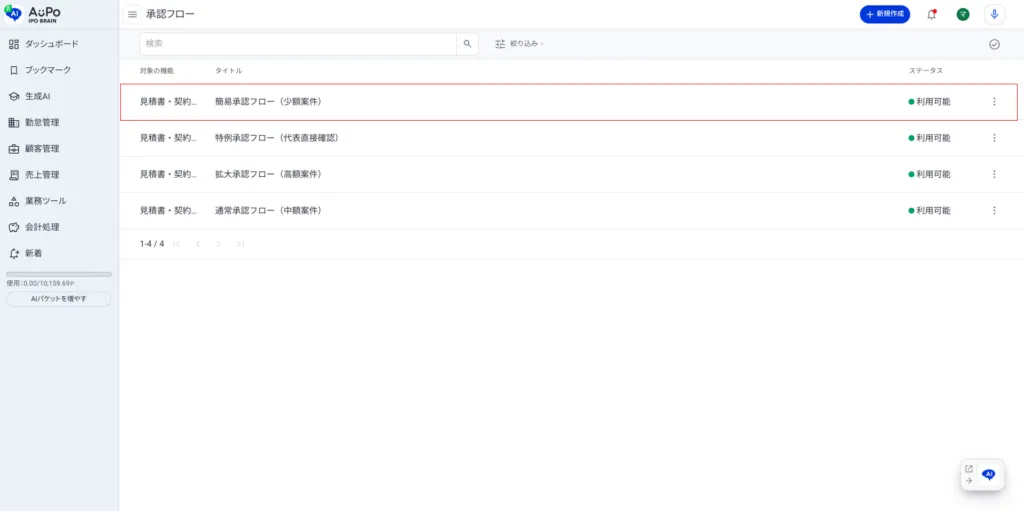Click the filter sliders icon
Viewport: 1024px width, 511px height.
pos(500,44)
